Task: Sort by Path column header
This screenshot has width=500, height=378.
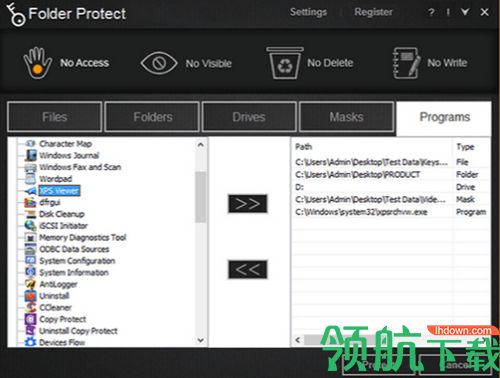Action: [304, 147]
